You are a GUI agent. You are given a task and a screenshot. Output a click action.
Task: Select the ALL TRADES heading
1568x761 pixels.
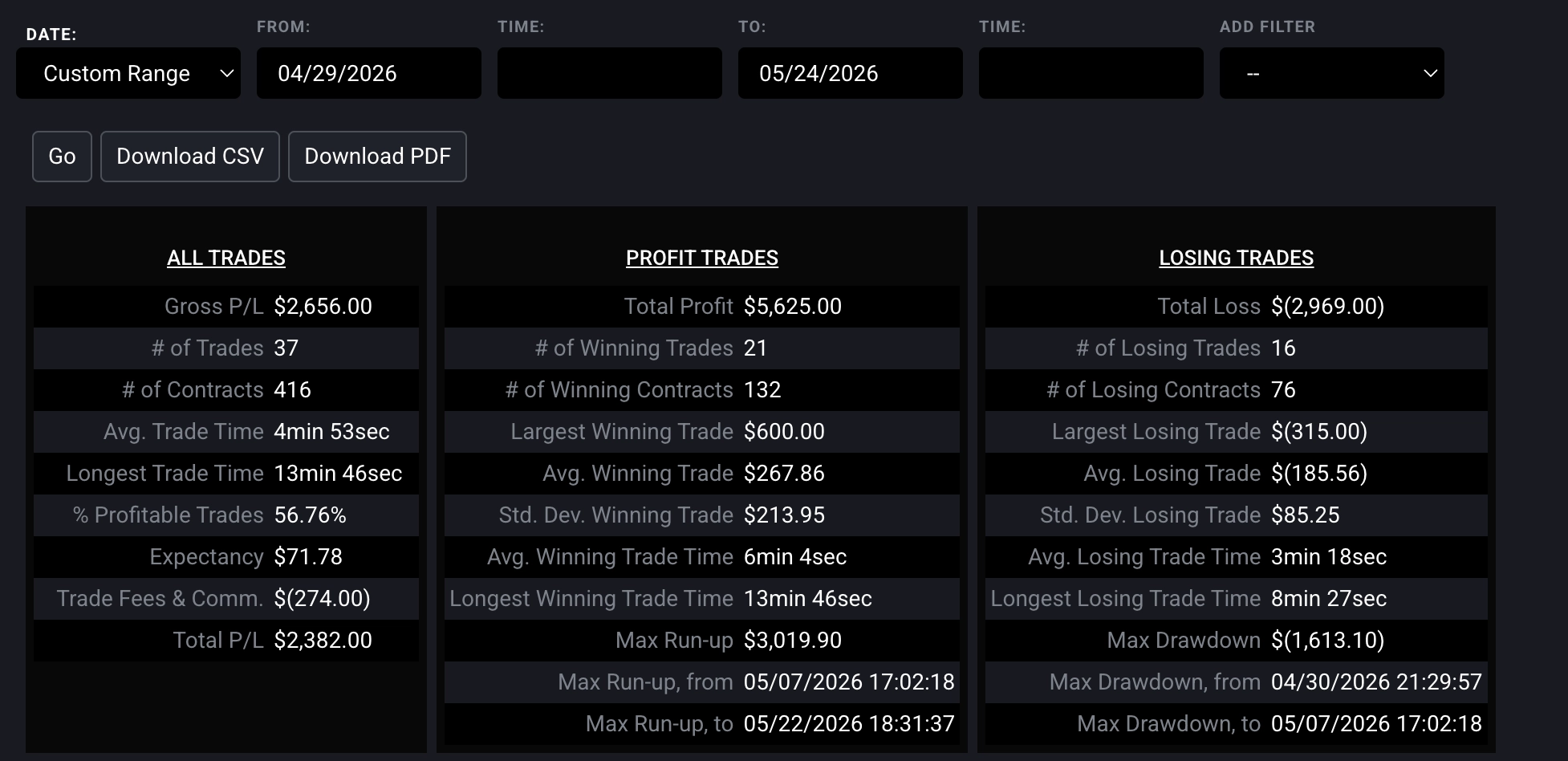tap(226, 258)
